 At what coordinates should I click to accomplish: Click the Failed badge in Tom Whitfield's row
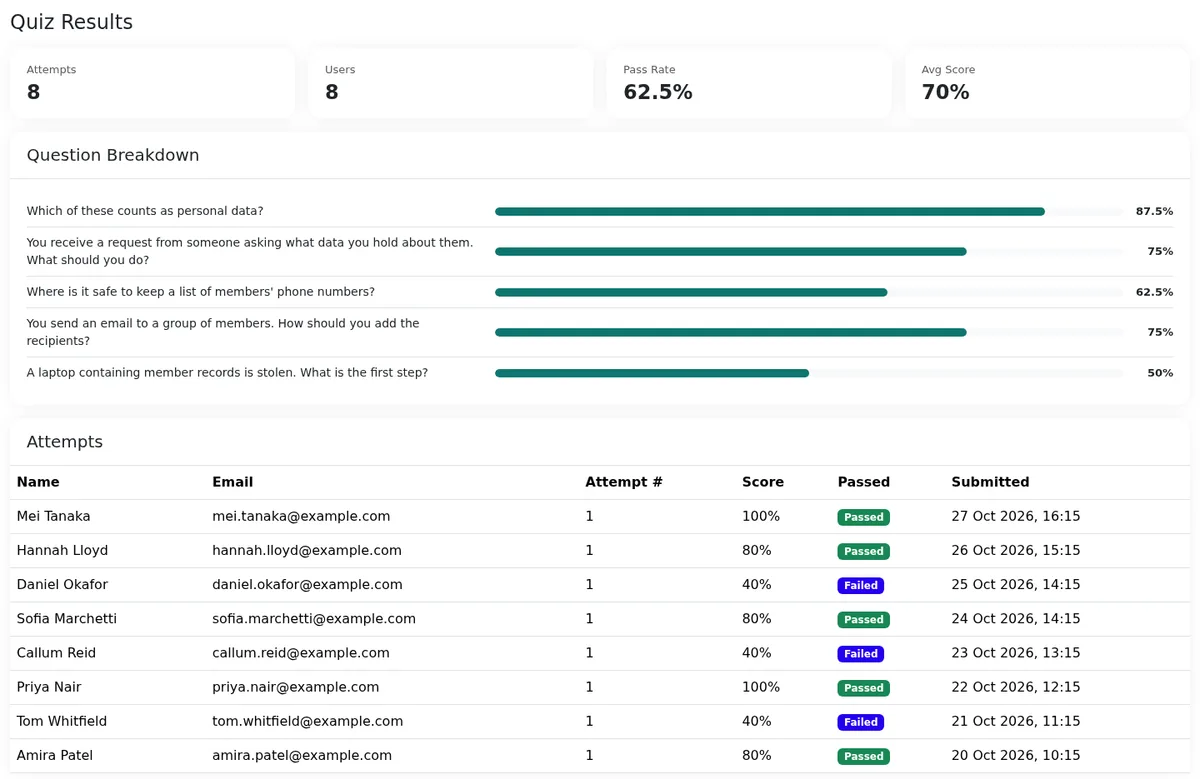point(861,721)
